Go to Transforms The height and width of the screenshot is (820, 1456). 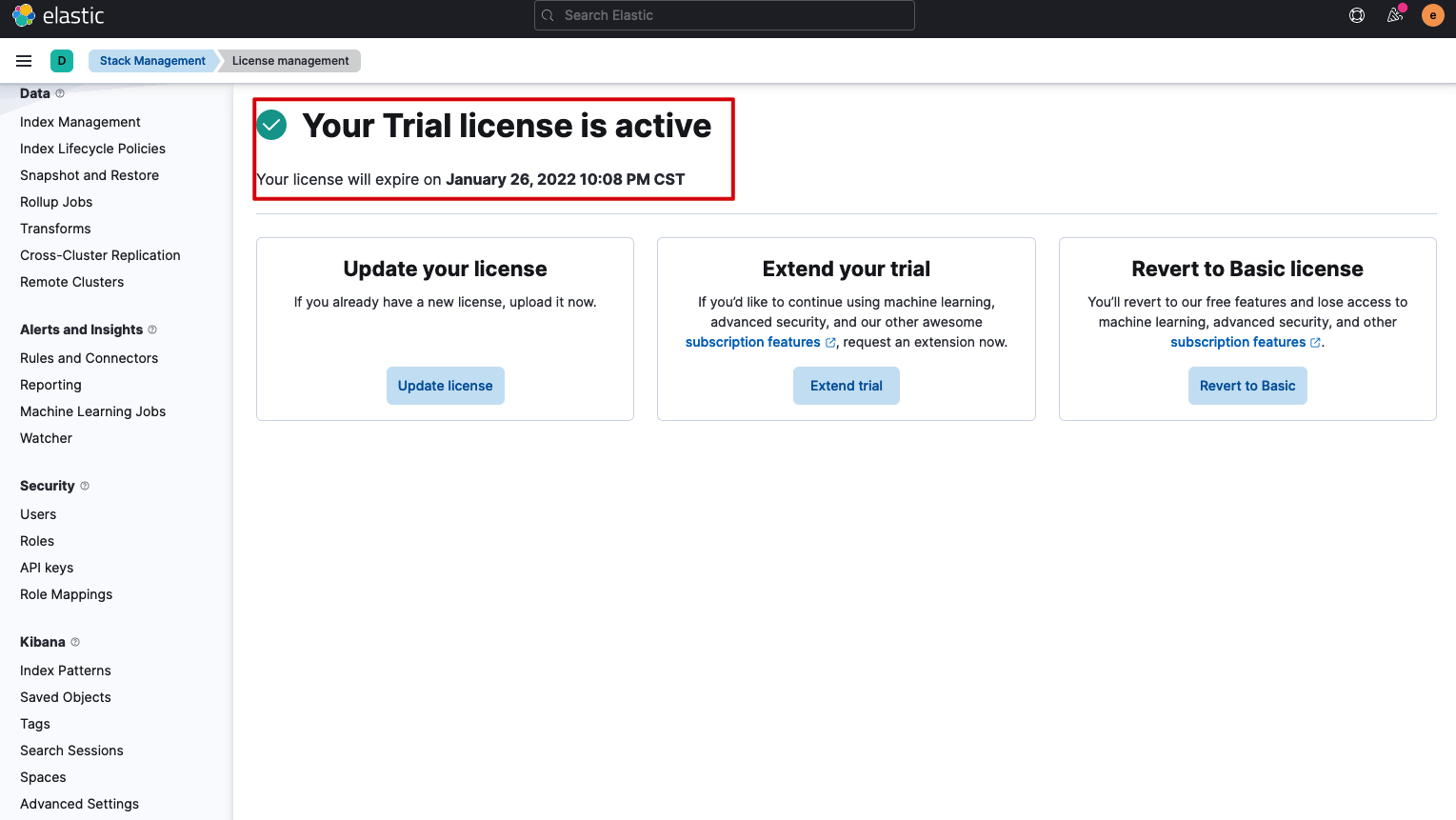[x=55, y=229]
